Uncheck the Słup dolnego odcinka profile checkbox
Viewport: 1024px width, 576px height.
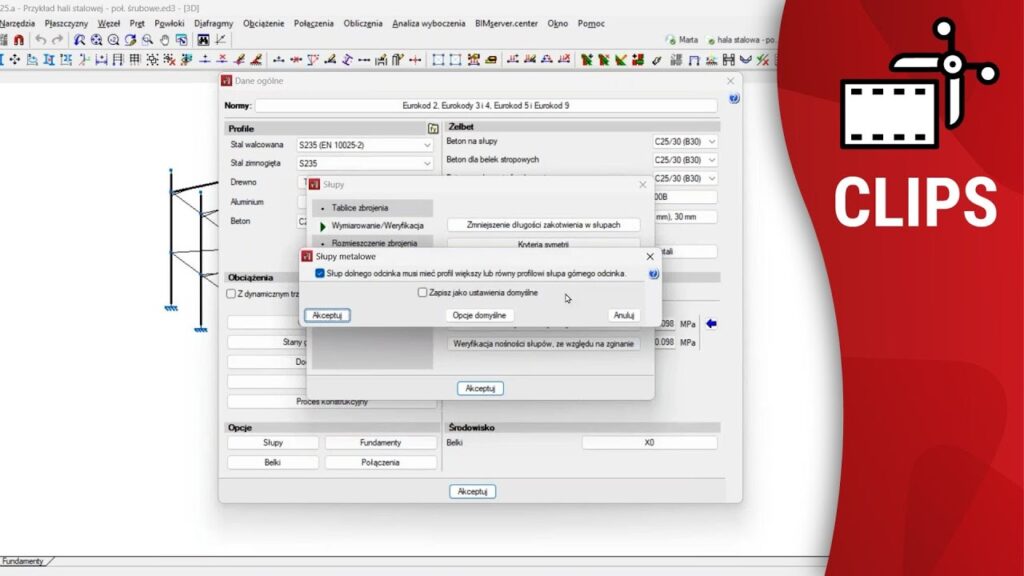point(319,273)
